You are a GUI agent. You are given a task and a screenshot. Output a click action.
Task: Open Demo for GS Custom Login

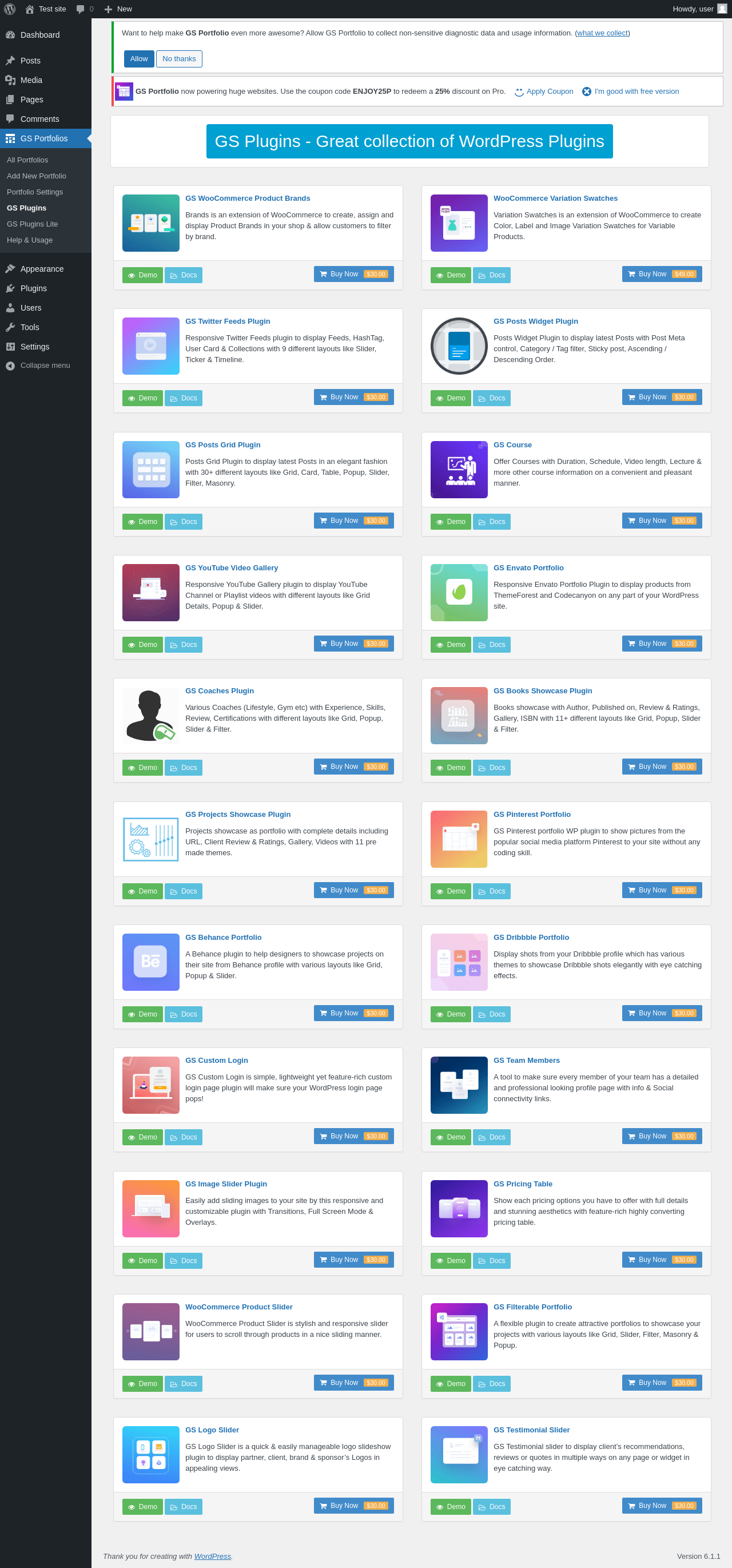[142, 1137]
